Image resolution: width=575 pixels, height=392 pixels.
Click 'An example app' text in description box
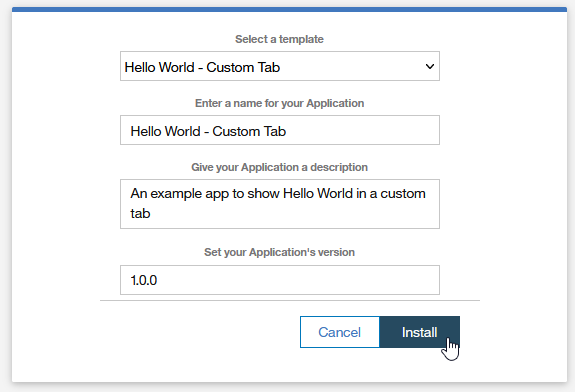pyautogui.click(x=180, y=194)
